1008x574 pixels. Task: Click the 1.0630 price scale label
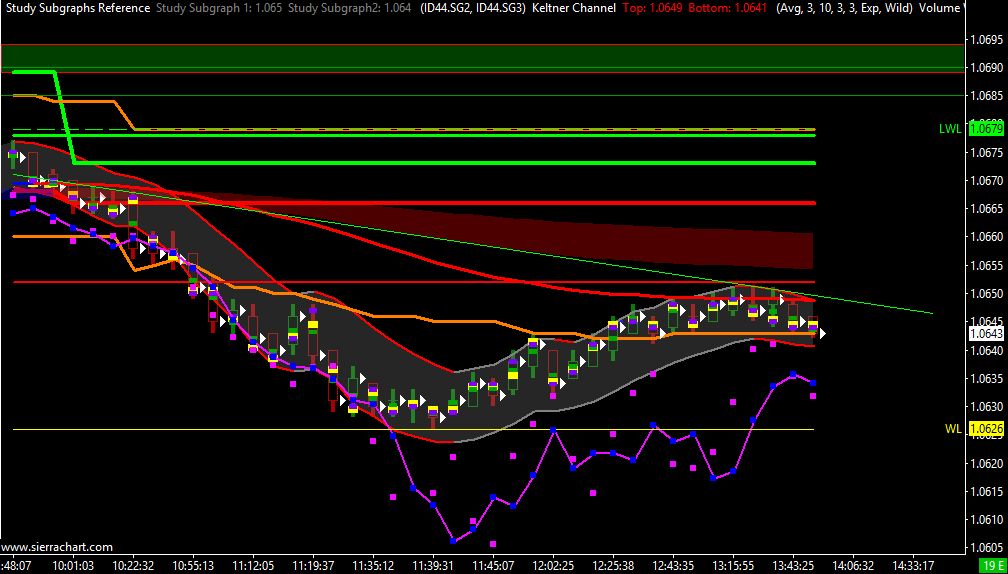(x=987, y=407)
